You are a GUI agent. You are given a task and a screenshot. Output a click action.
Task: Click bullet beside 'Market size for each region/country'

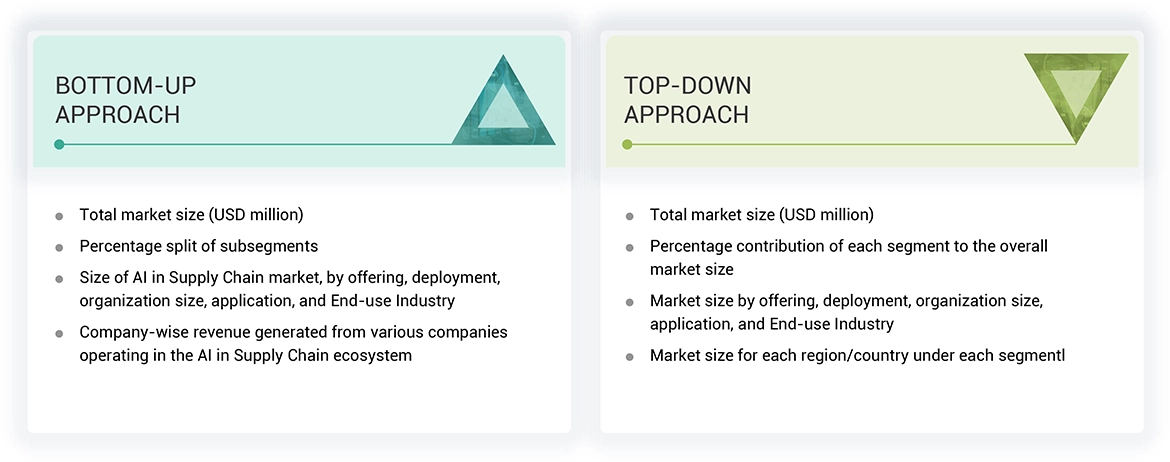click(x=630, y=356)
